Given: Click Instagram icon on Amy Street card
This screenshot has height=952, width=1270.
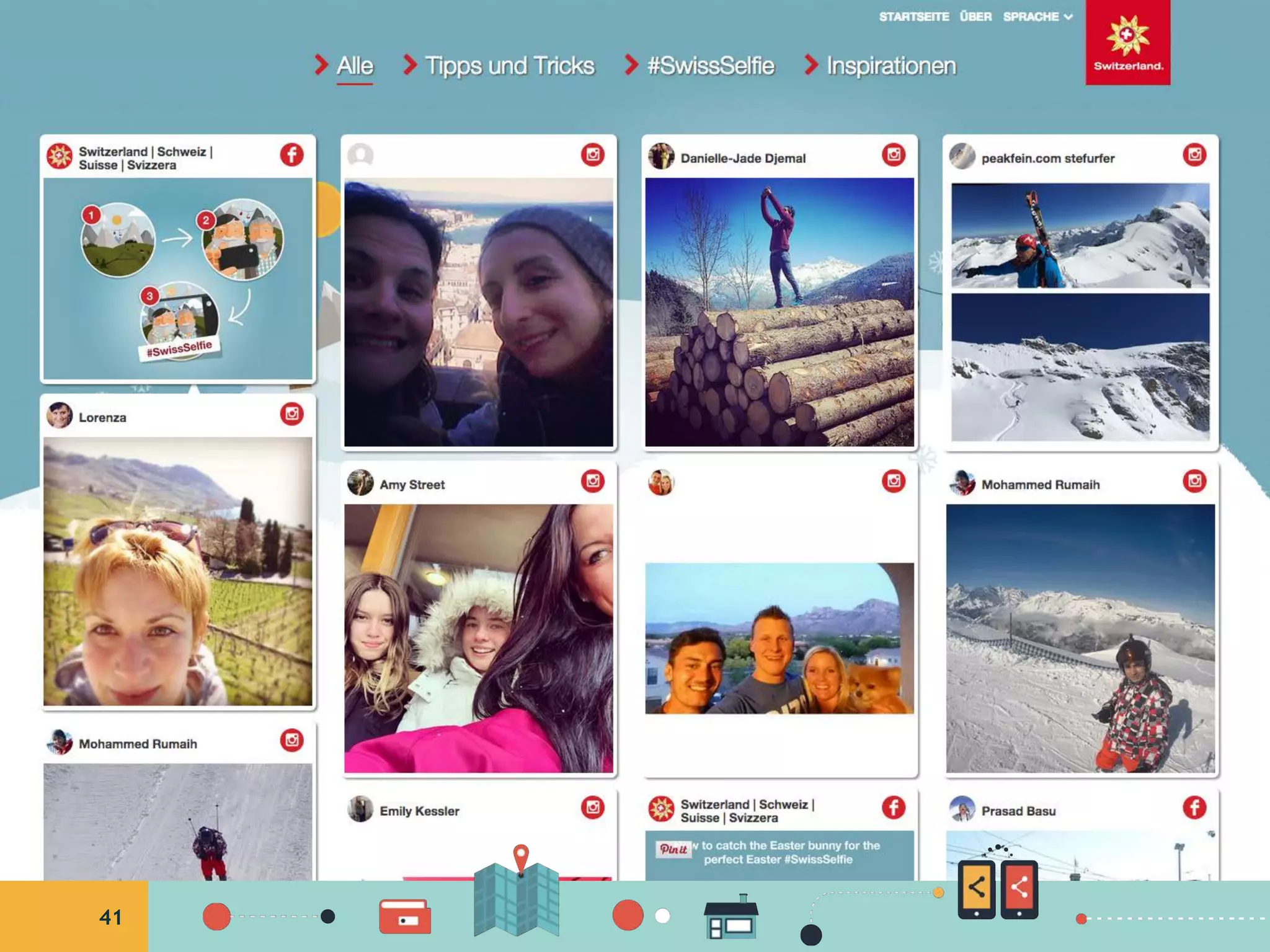Looking at the screenshot, I should coord(593,481).
